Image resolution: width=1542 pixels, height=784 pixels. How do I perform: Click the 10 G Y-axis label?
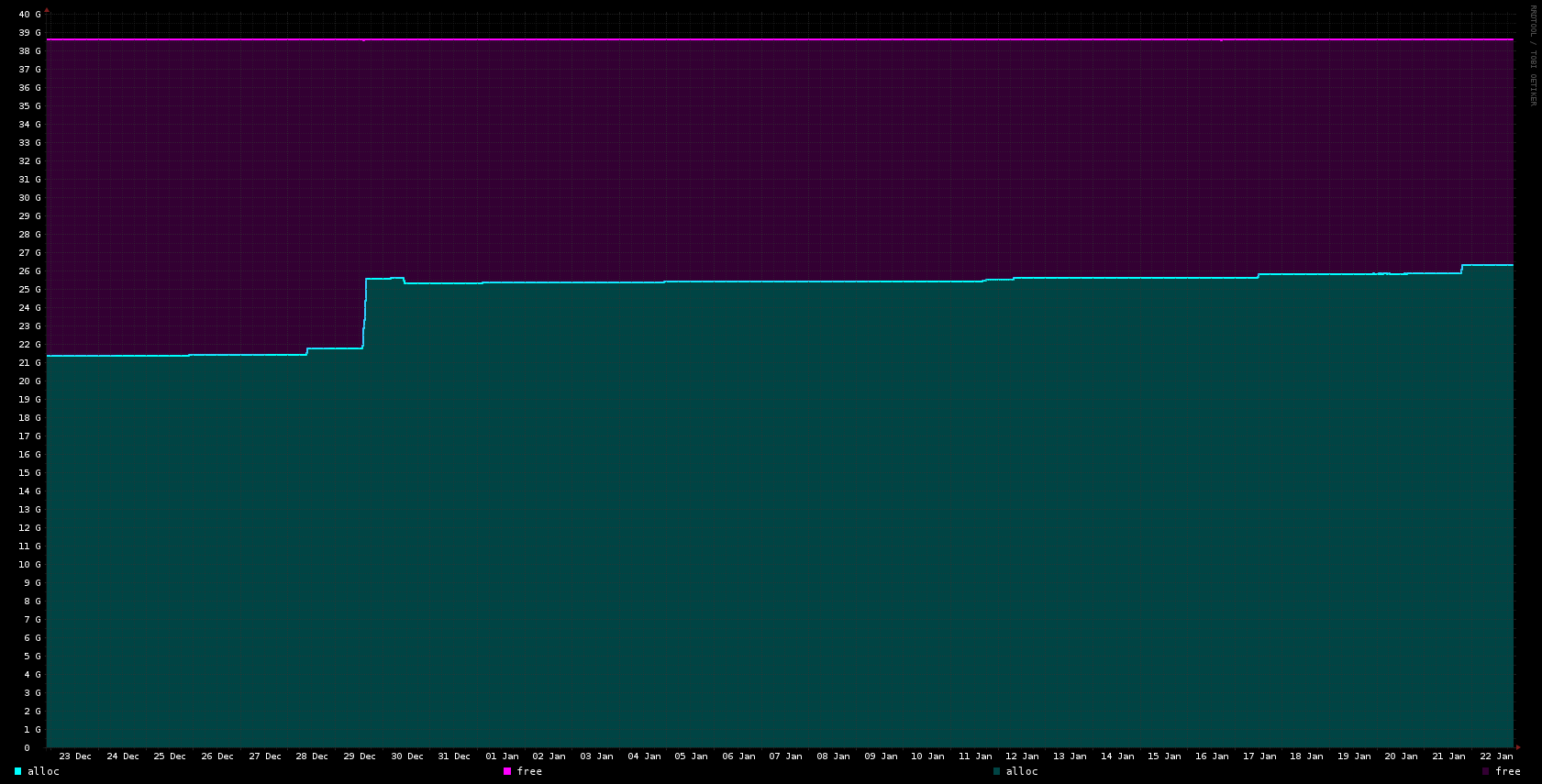tap(30, 565)
